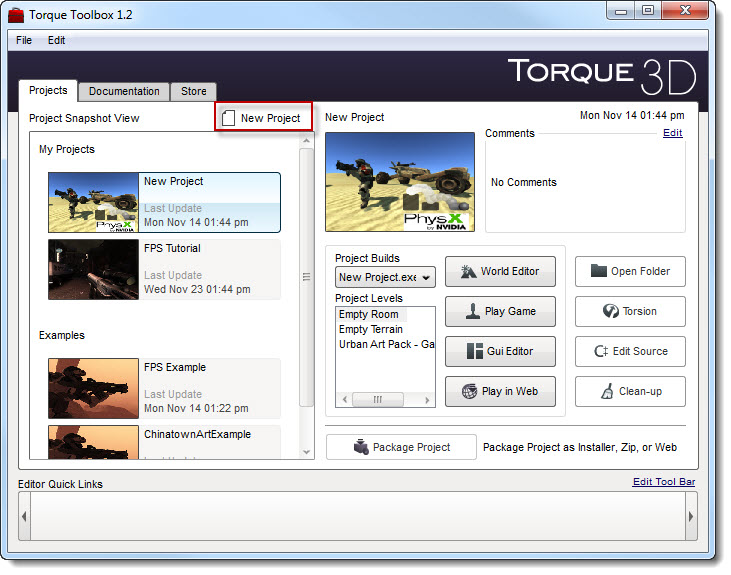Create a New Project
The image size is (731, 575).
tap(263, 117)
